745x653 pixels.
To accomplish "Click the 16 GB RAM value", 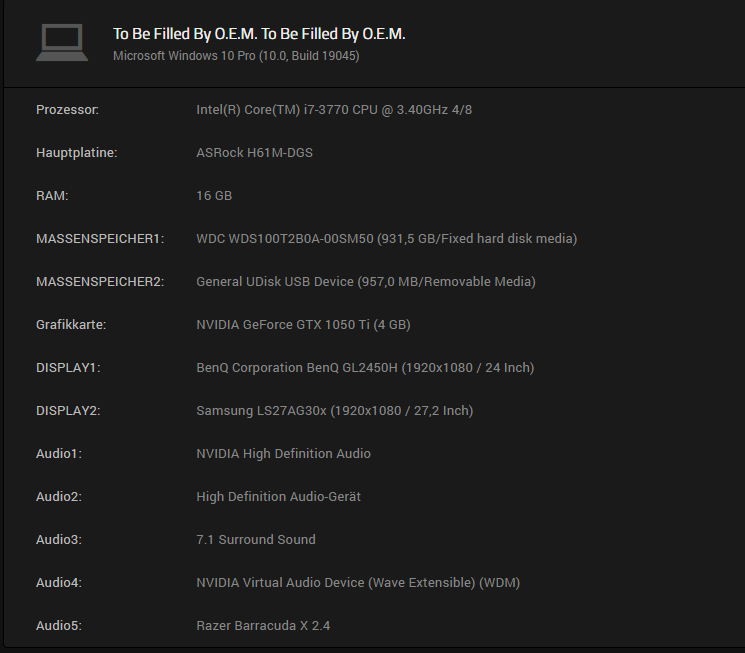I will click(x=214, y=196).
